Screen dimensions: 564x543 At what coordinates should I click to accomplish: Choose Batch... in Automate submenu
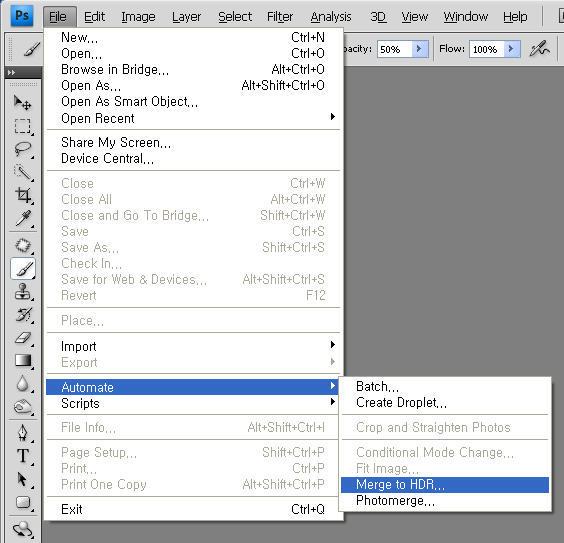tap(445, 387)
